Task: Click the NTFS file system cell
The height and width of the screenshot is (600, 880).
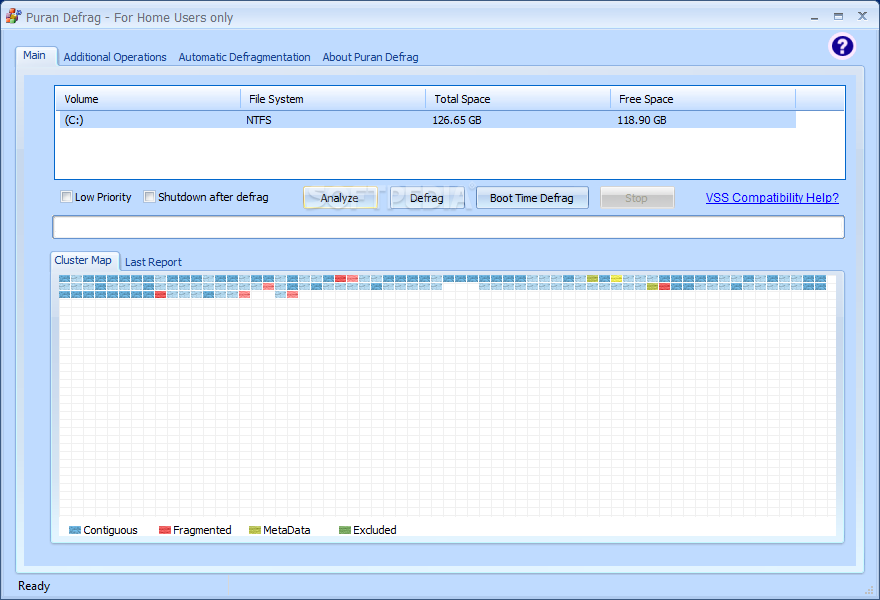Action: tap(259, 120)
